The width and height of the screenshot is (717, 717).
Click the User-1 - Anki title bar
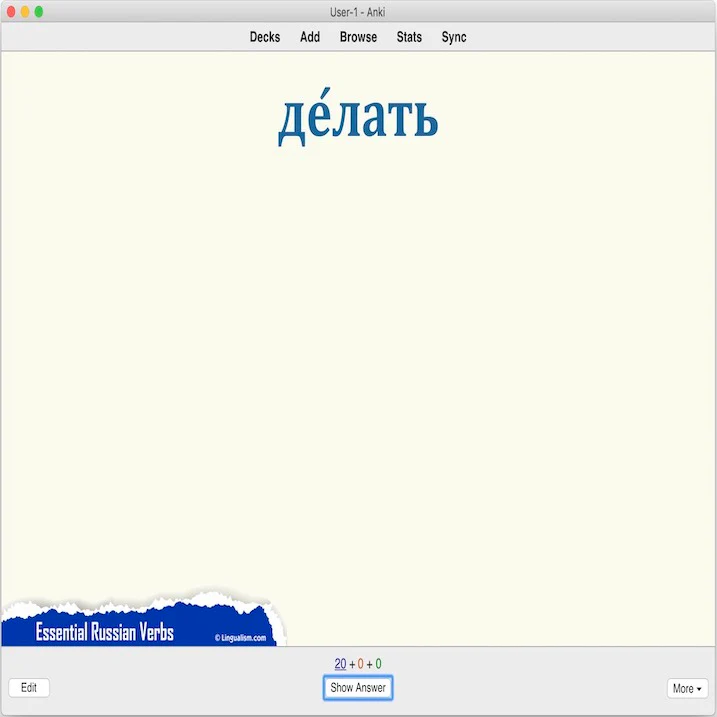point(358,12)
